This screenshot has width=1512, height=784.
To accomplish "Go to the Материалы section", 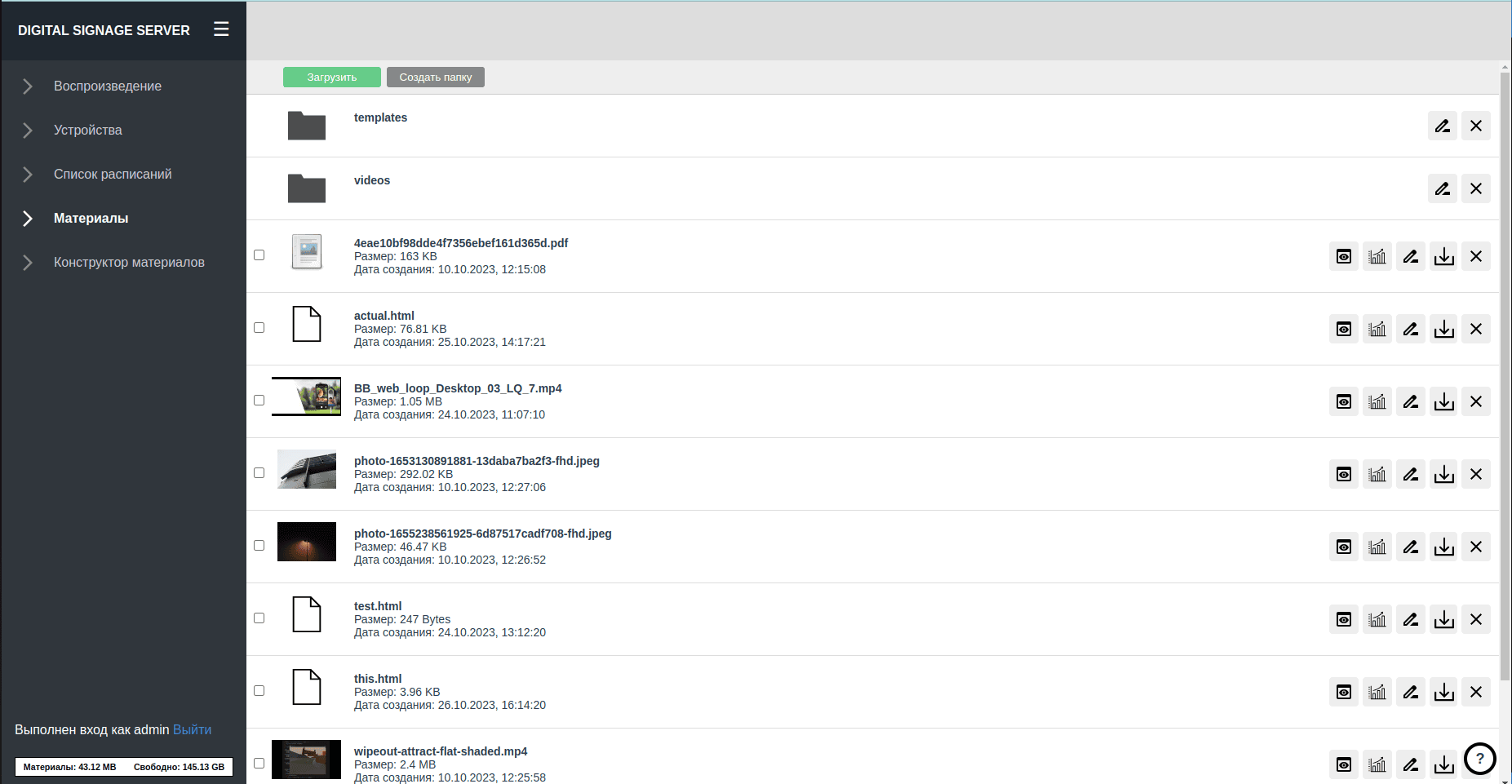I will 91,219.
